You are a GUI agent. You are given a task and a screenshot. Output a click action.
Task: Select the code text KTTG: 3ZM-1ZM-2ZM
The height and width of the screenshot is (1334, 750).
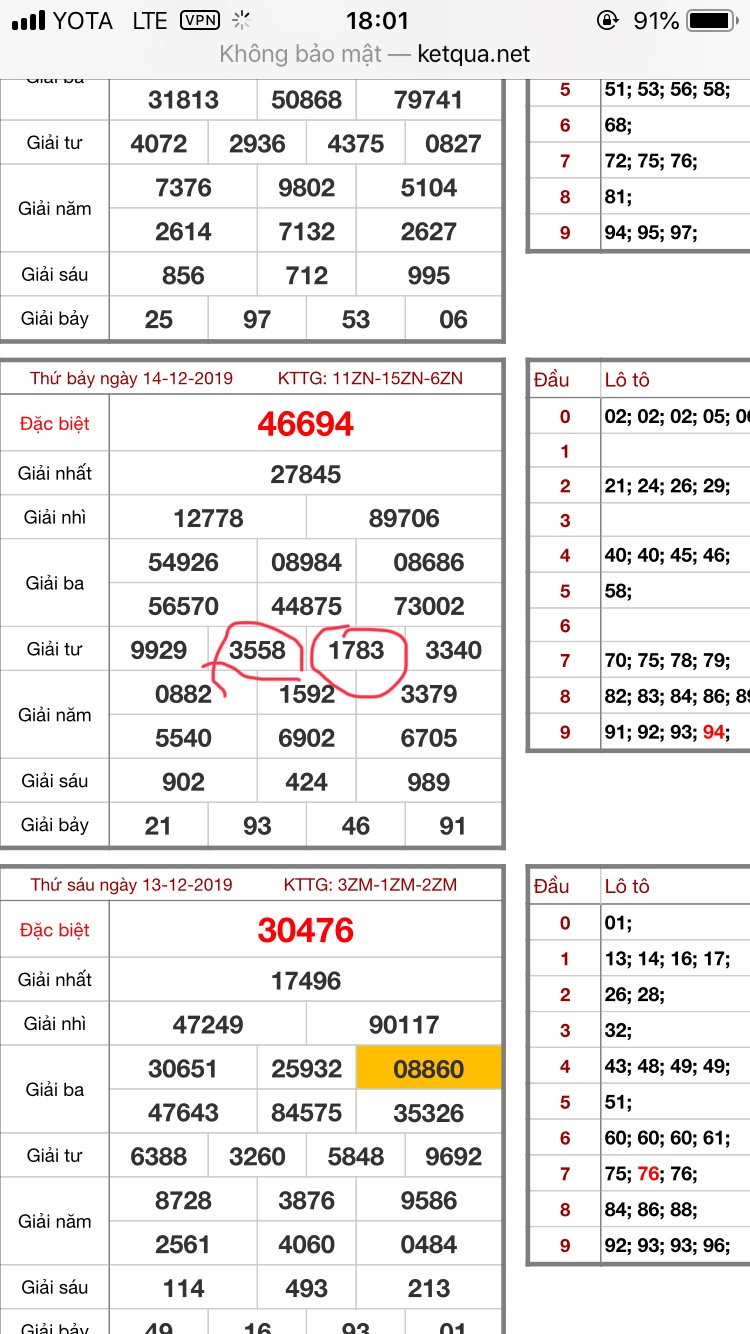click(x=370, y=884)
